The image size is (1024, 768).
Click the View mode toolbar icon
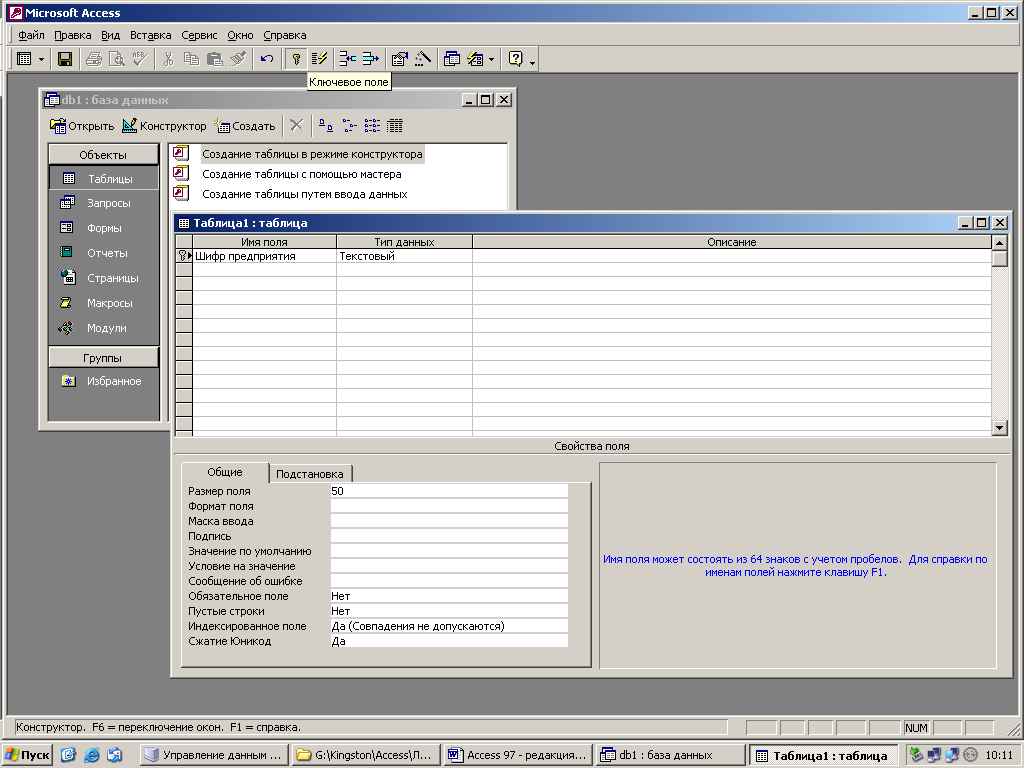24,59
